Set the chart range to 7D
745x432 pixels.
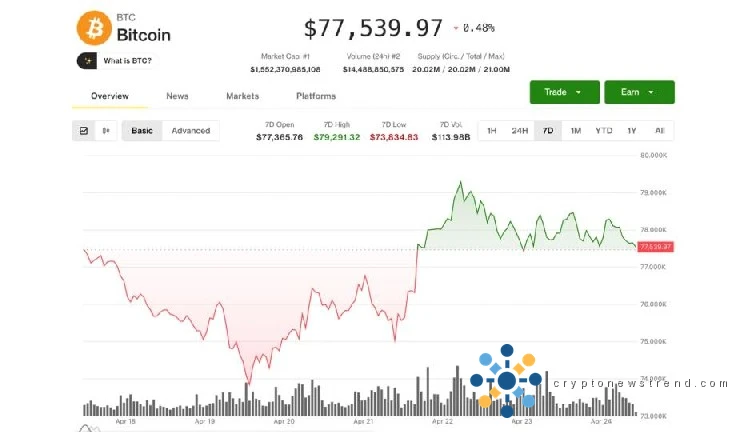547,131
